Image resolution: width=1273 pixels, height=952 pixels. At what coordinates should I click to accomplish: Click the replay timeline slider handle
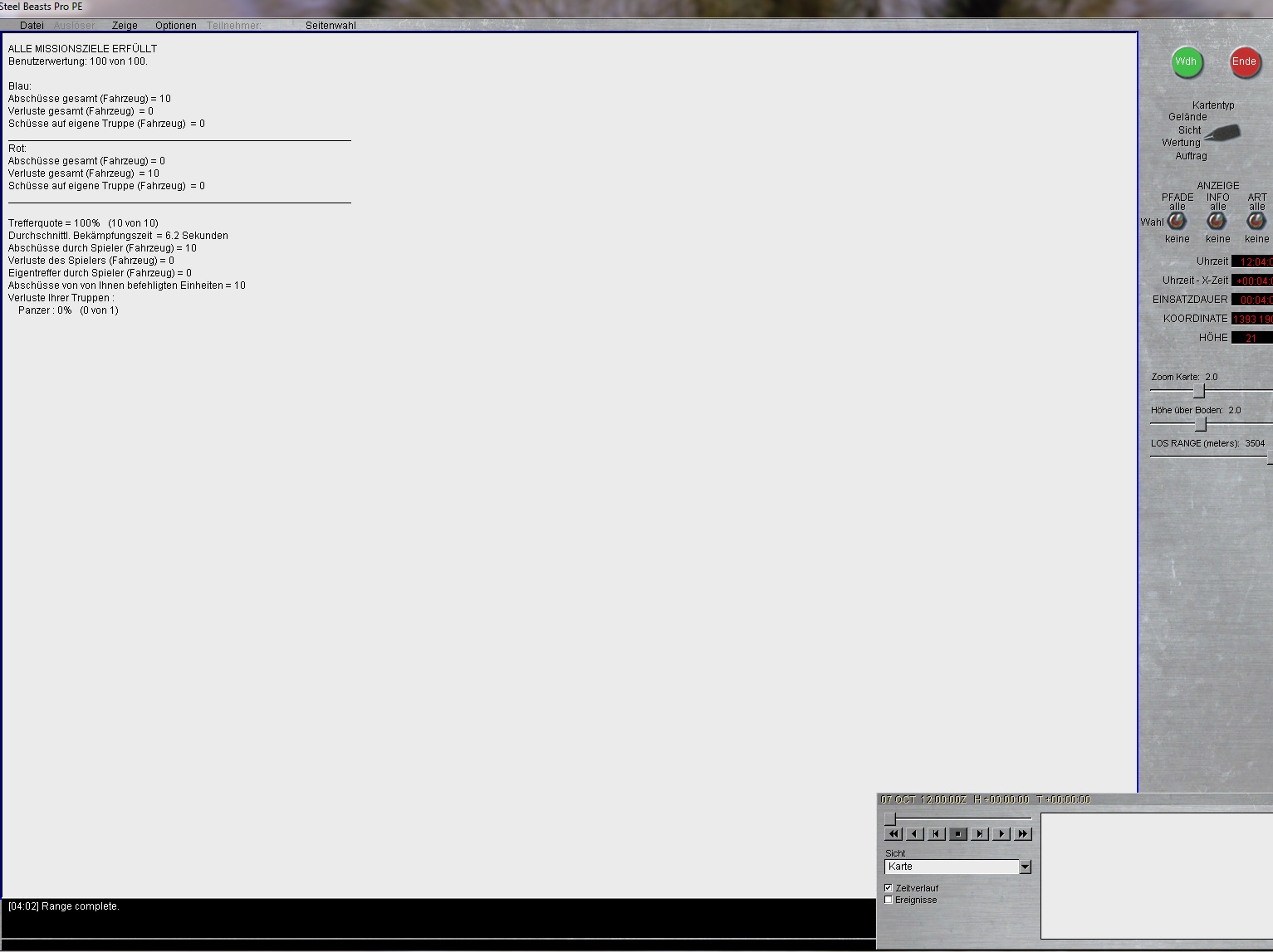[x=889, y=819]
